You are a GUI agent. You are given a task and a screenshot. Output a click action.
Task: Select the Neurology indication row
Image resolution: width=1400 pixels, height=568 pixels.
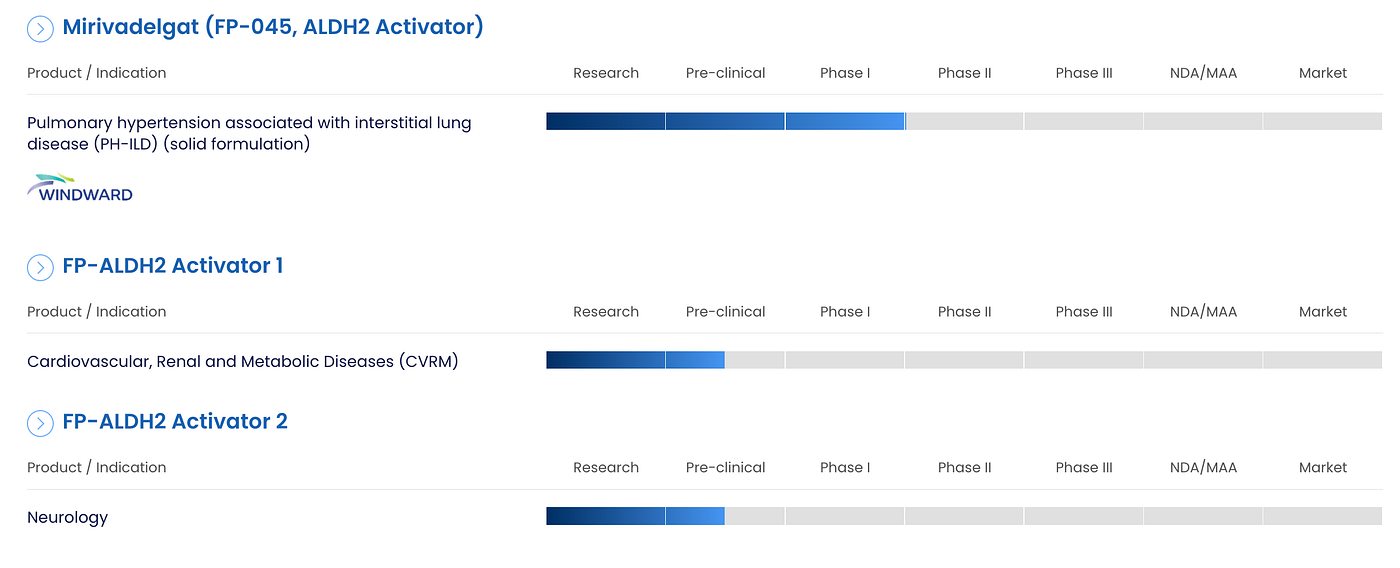click(67, 517)
